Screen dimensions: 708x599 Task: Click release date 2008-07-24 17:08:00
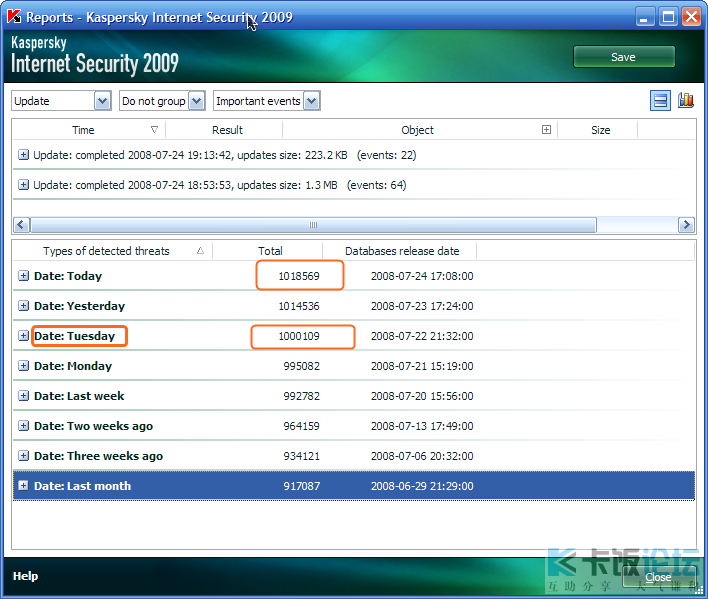click(x=422, y=276)
